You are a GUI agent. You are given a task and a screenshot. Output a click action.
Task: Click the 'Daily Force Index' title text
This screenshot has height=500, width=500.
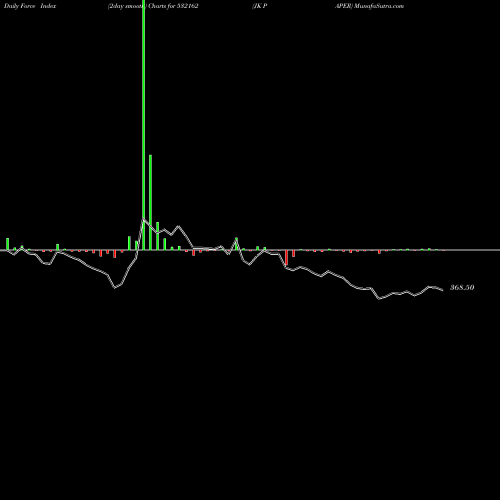click(x=30, y=6)
